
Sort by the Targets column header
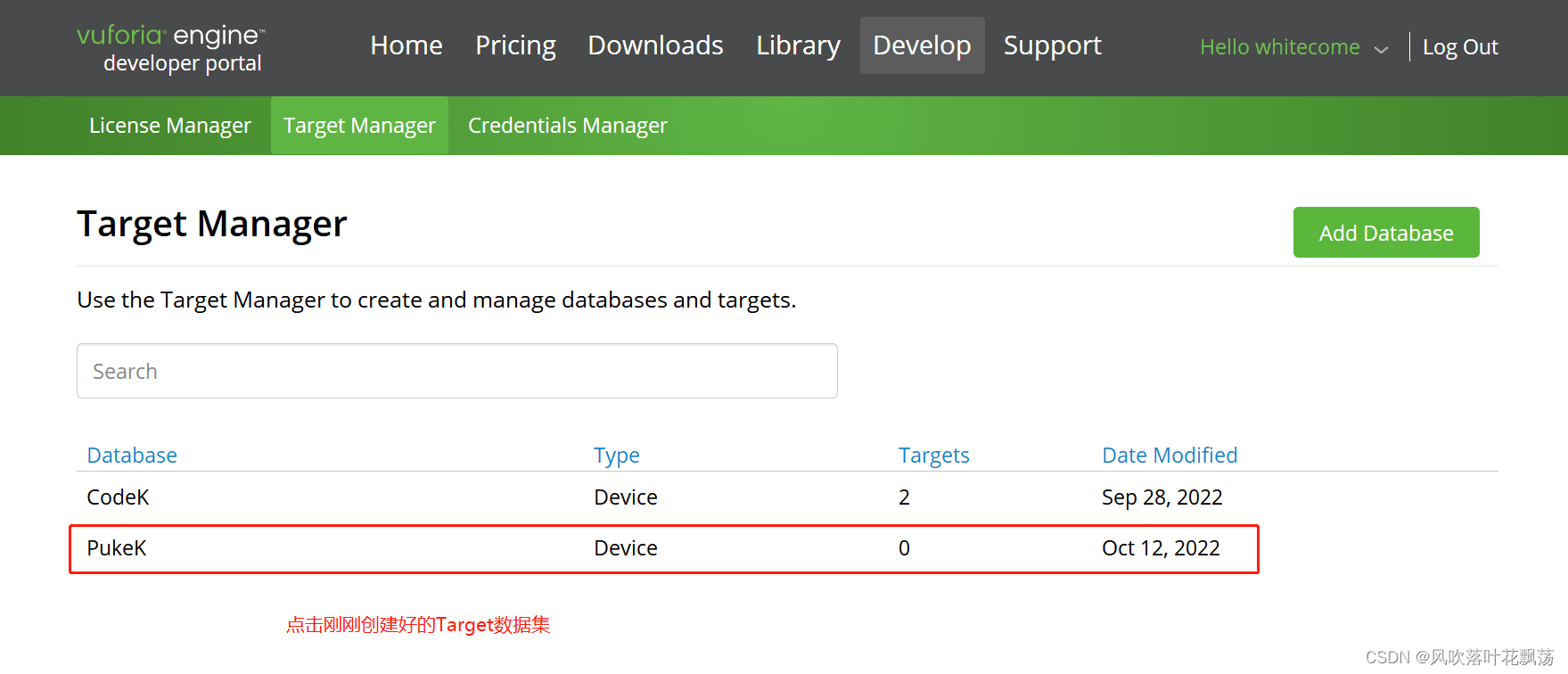tap(933, 456)
